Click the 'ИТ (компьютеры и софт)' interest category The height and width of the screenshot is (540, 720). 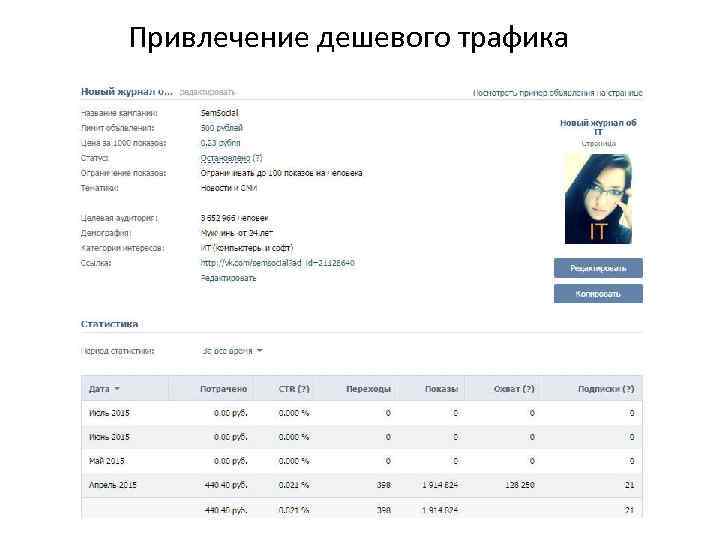[x=247, y=248]
